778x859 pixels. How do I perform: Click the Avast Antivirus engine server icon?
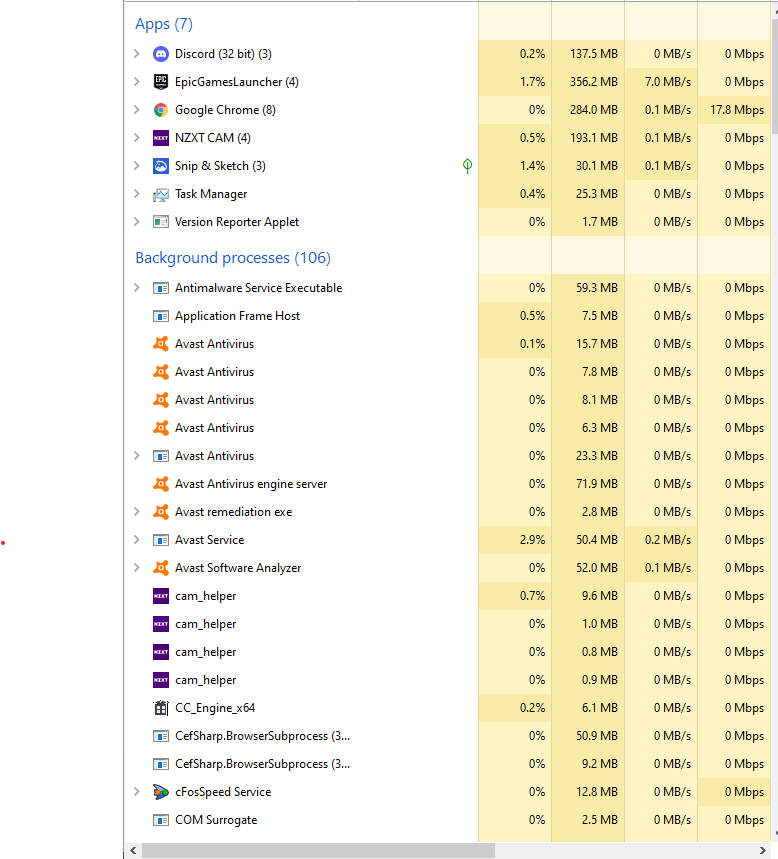coord(161,484)
